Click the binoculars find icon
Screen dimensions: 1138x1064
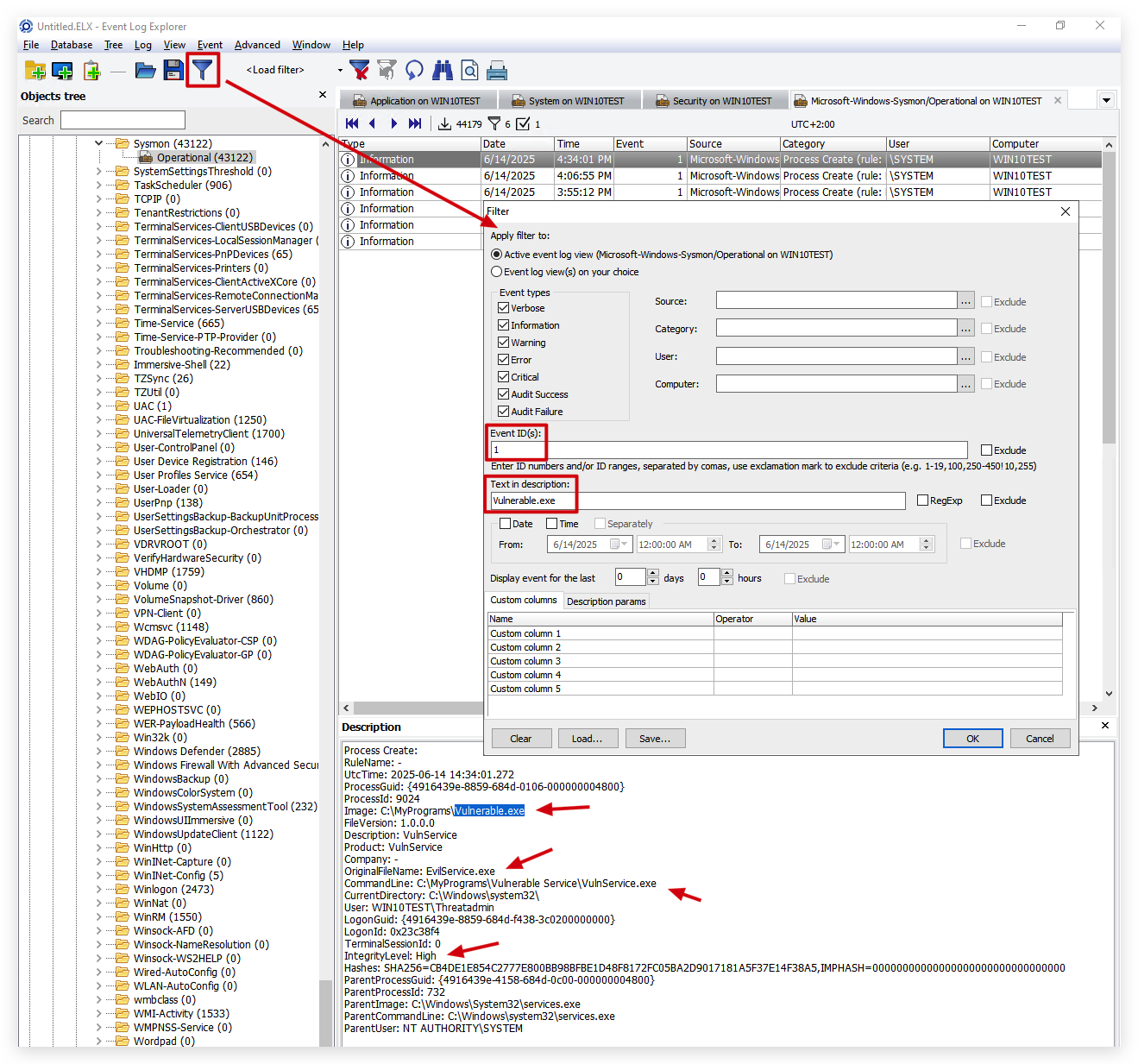(x=443, y=70)
